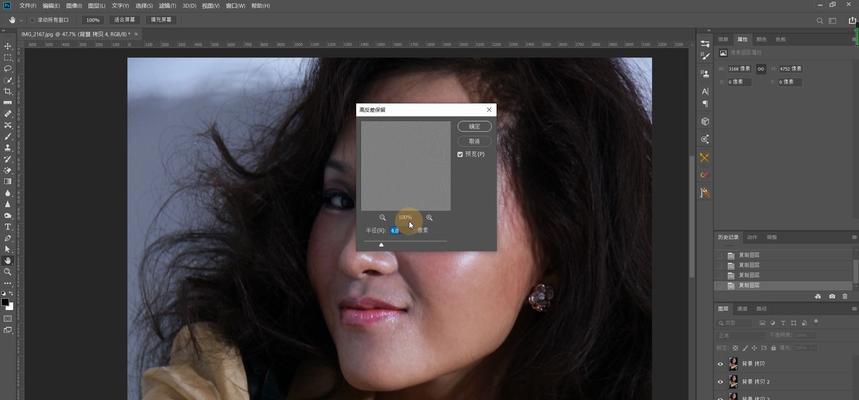Filter layers by type layers
The image size is (859, 400).
point(782,323)
